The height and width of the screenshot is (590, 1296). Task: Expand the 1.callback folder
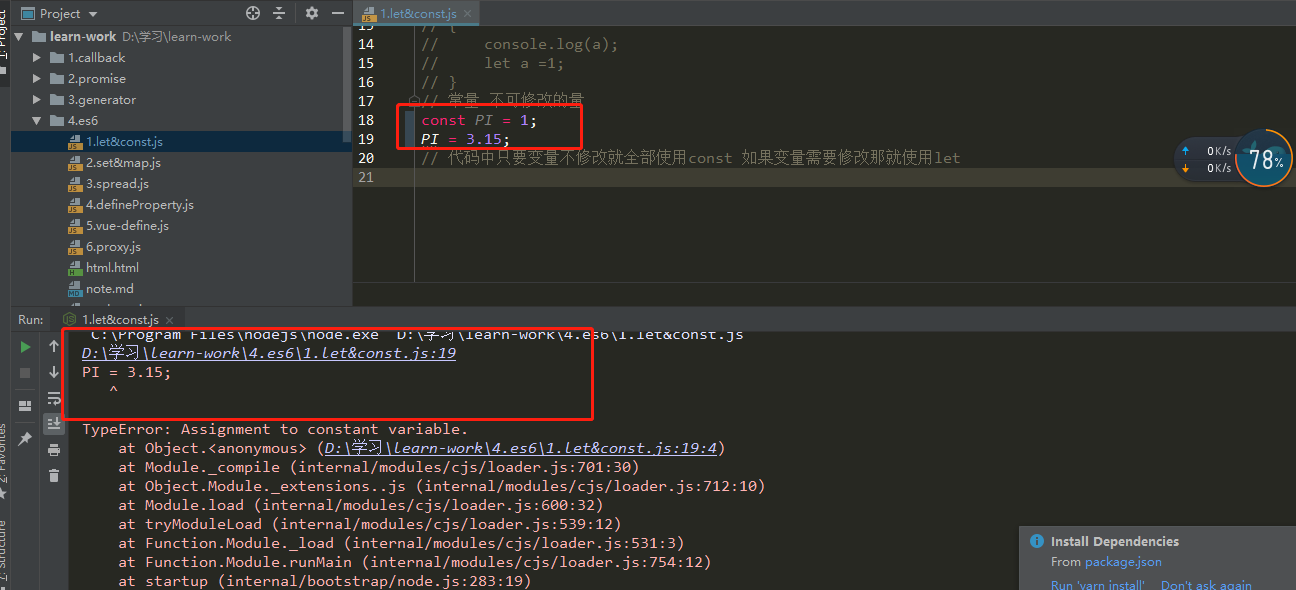(37, 58)
